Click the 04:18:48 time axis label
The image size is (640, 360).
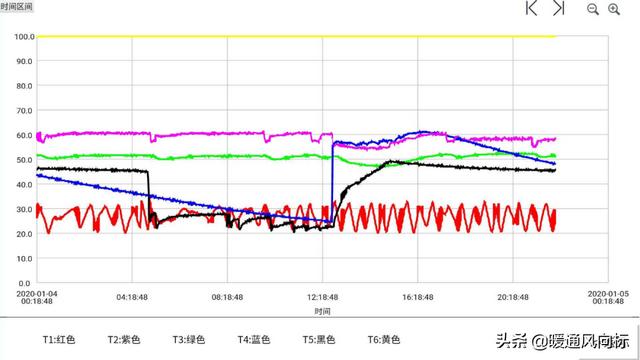click(132, 297)
